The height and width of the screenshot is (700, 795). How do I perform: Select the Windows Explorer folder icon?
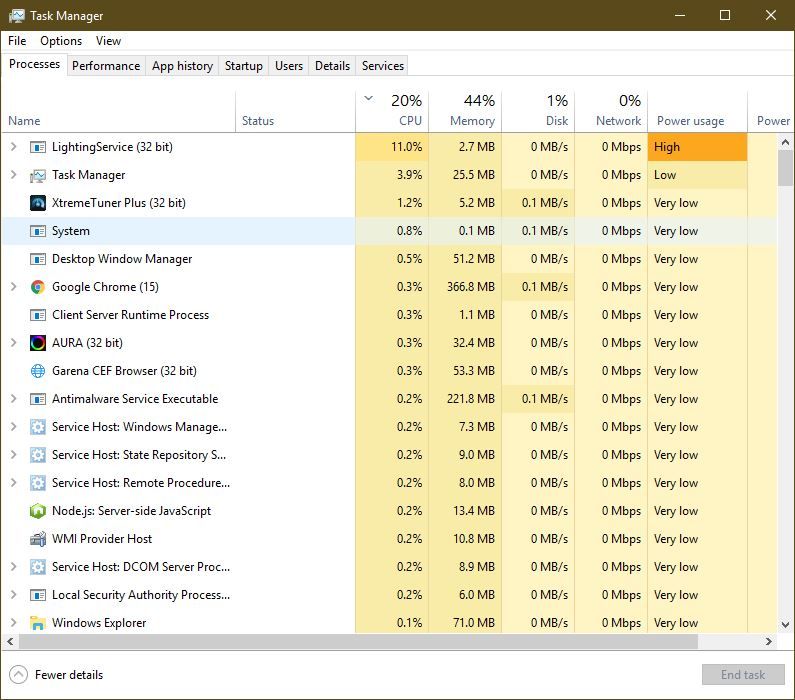(38, 622)
